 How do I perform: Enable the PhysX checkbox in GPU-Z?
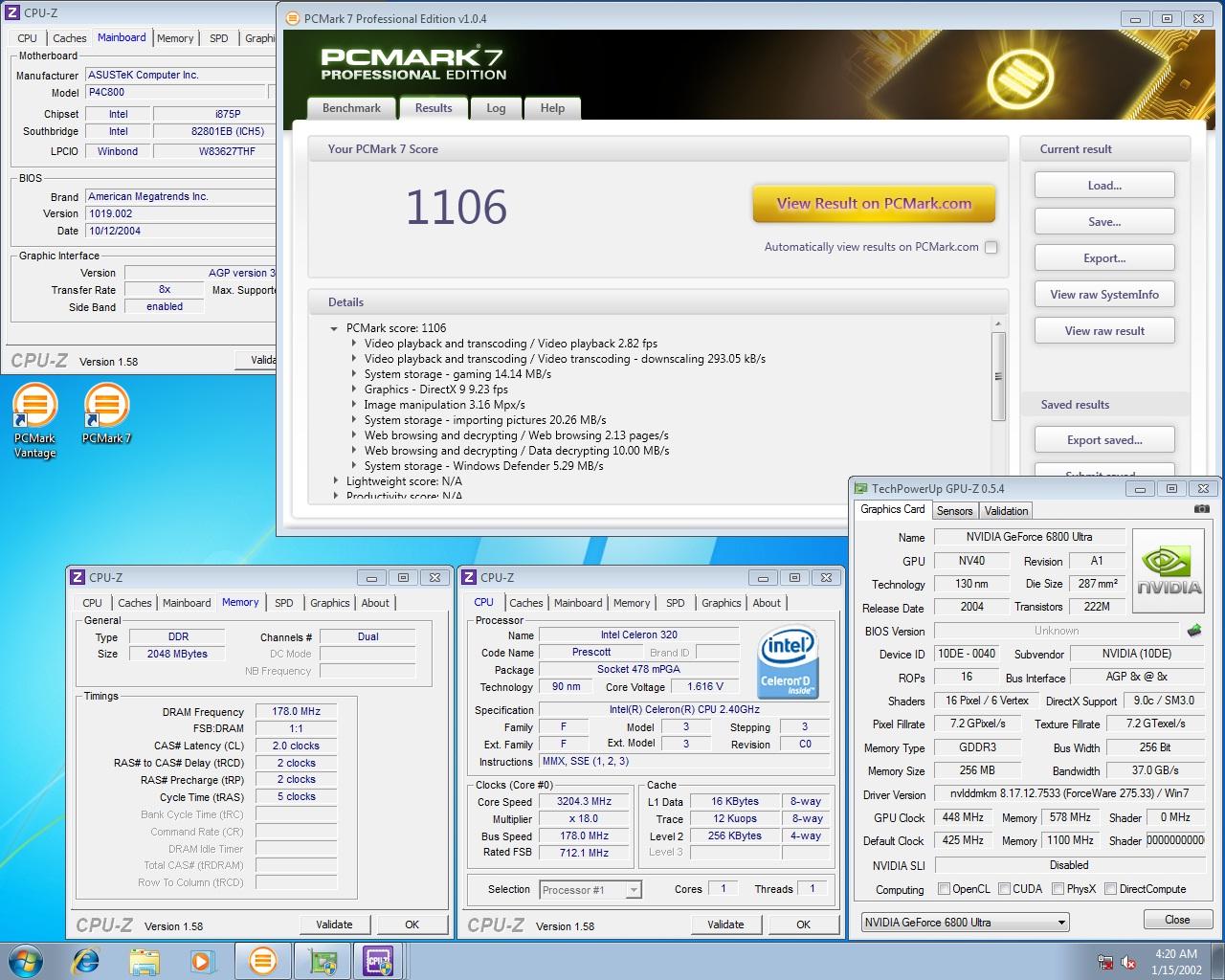coord(1058,889)
